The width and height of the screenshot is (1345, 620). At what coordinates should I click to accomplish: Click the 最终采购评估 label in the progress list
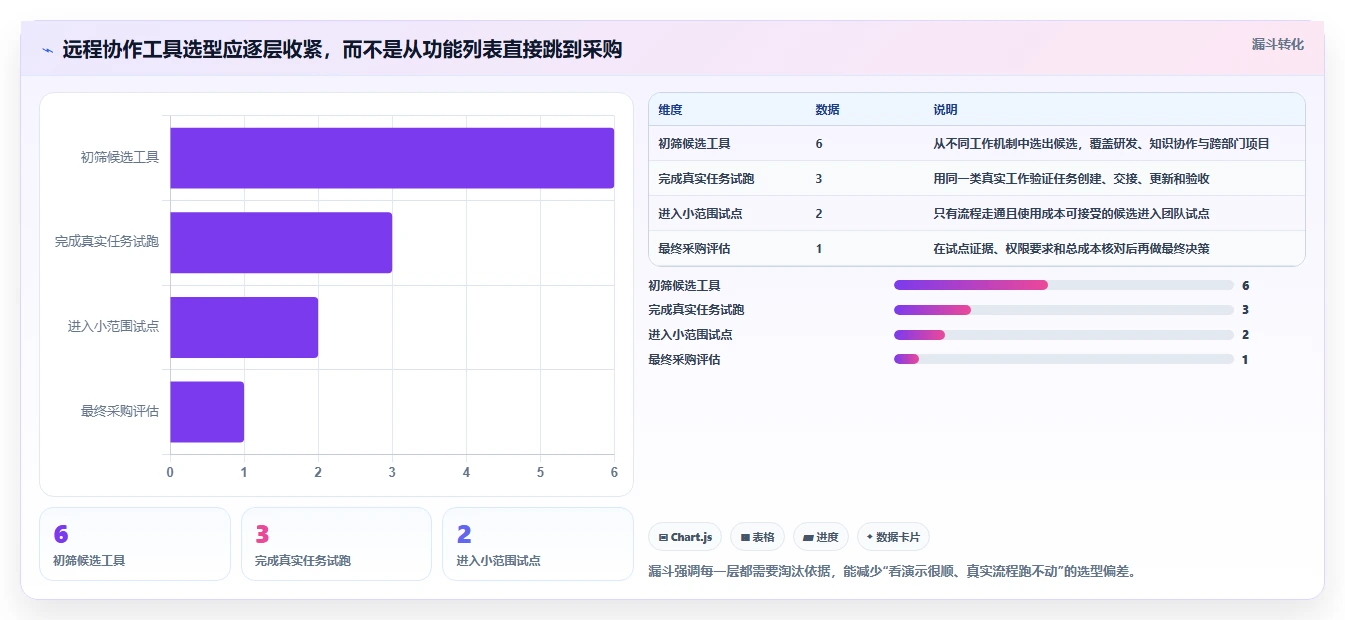coord(684,360)
